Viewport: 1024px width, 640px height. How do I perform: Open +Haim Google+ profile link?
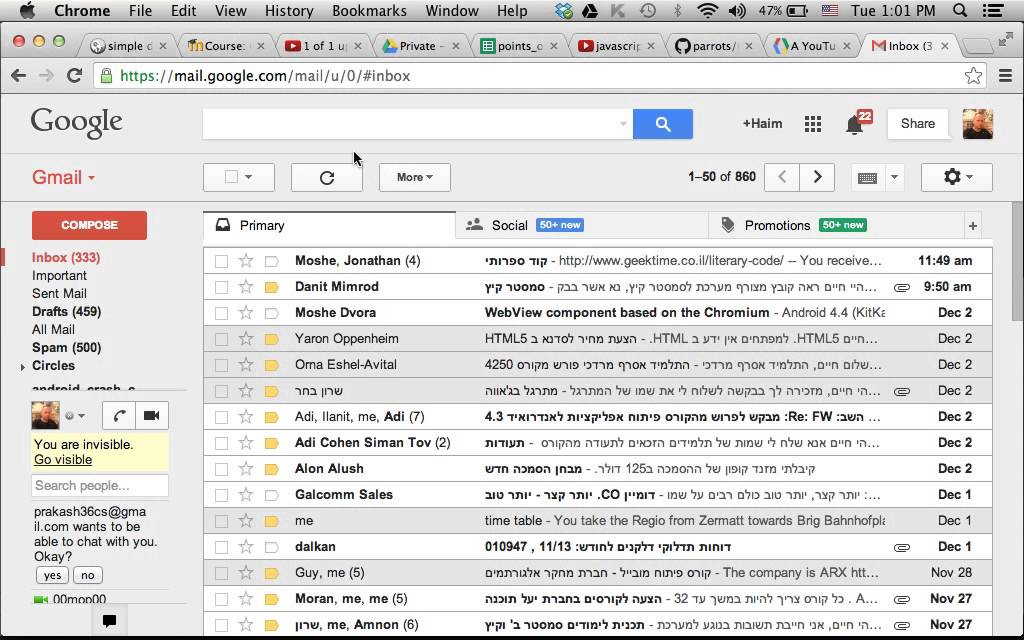762,124
